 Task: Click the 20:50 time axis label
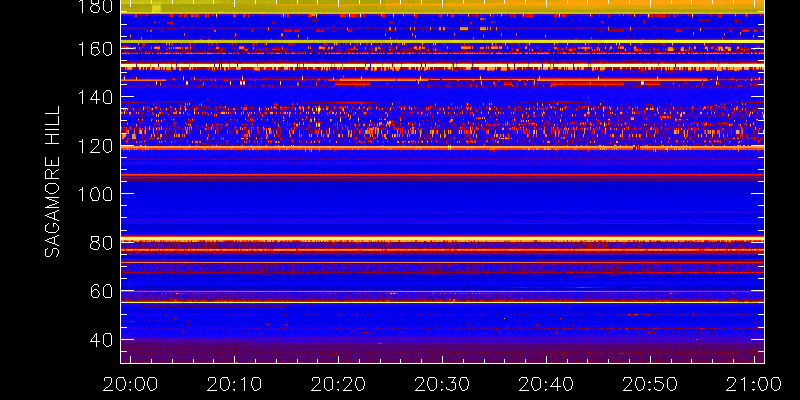click(650, 384)
